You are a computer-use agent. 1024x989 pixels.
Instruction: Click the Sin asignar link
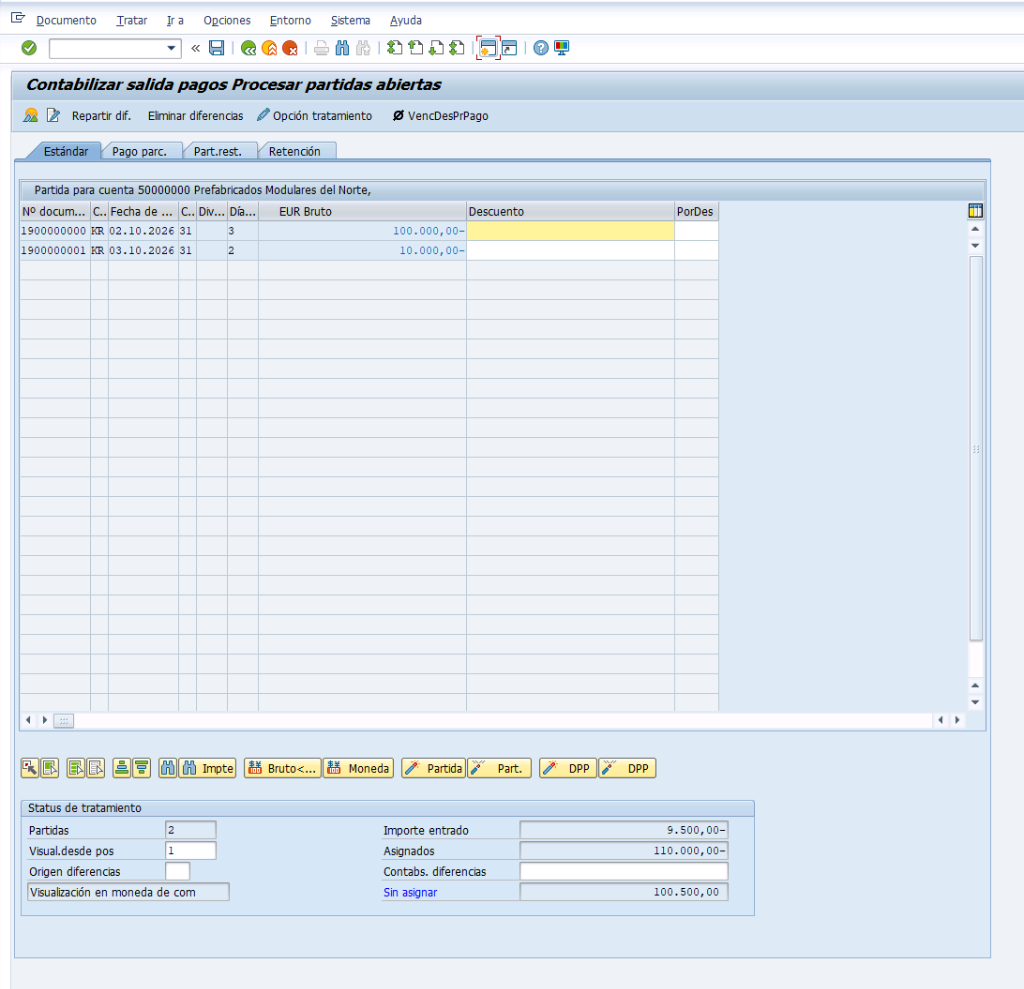point(410,892)
